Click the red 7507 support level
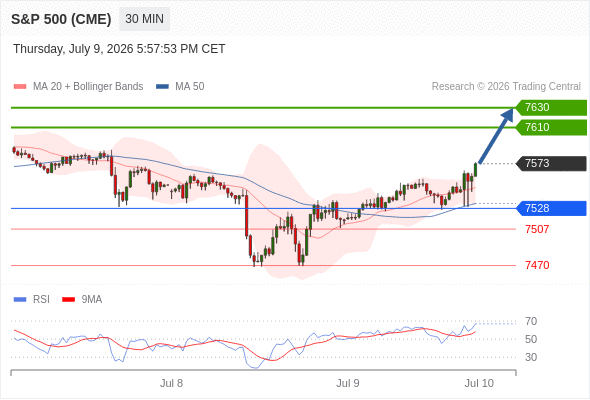590x400 pixels. pyautogui.click(x=537, y=229)
